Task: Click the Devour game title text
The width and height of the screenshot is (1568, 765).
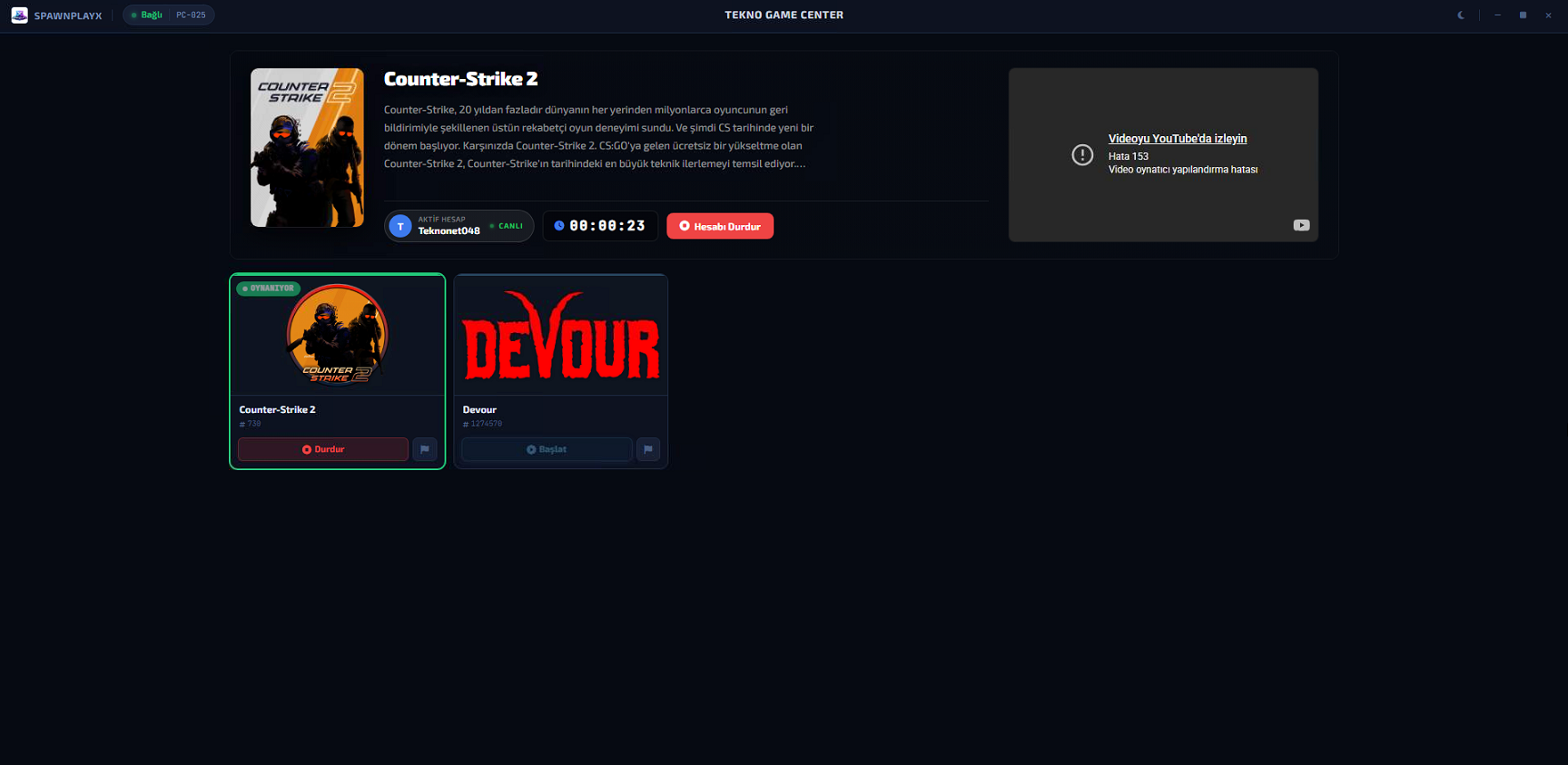Action: tap(479, 410)
